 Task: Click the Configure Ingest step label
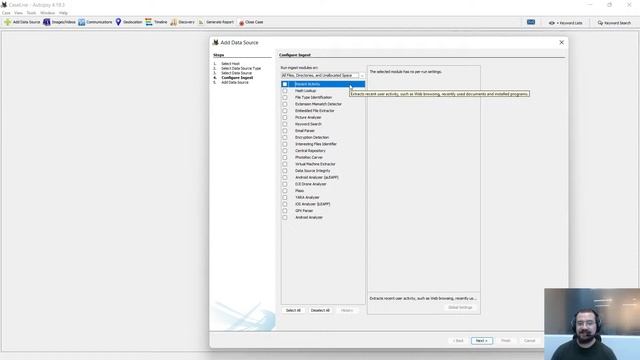point(237,78)
